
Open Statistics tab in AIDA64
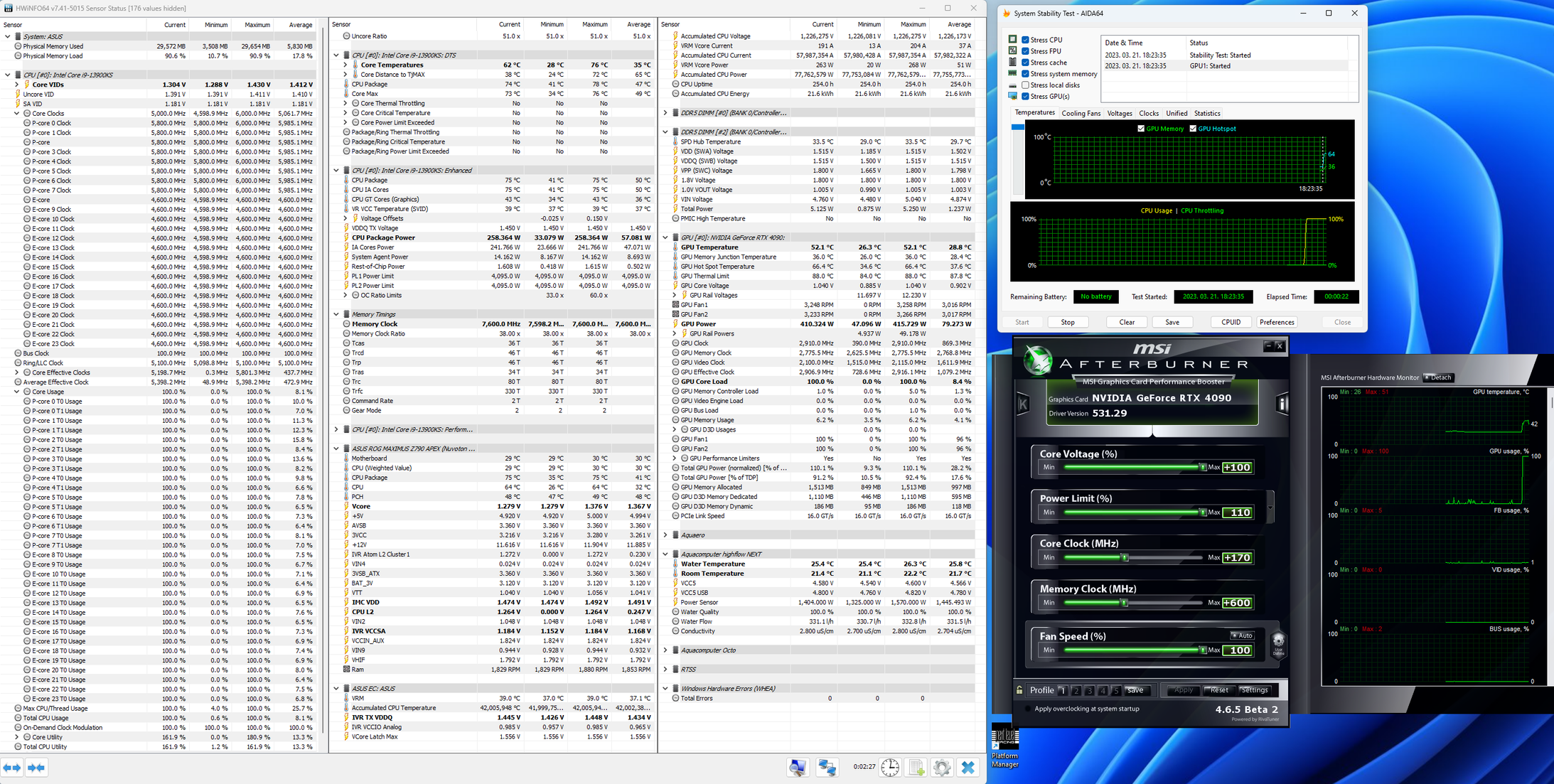(x=1207, y=113)
